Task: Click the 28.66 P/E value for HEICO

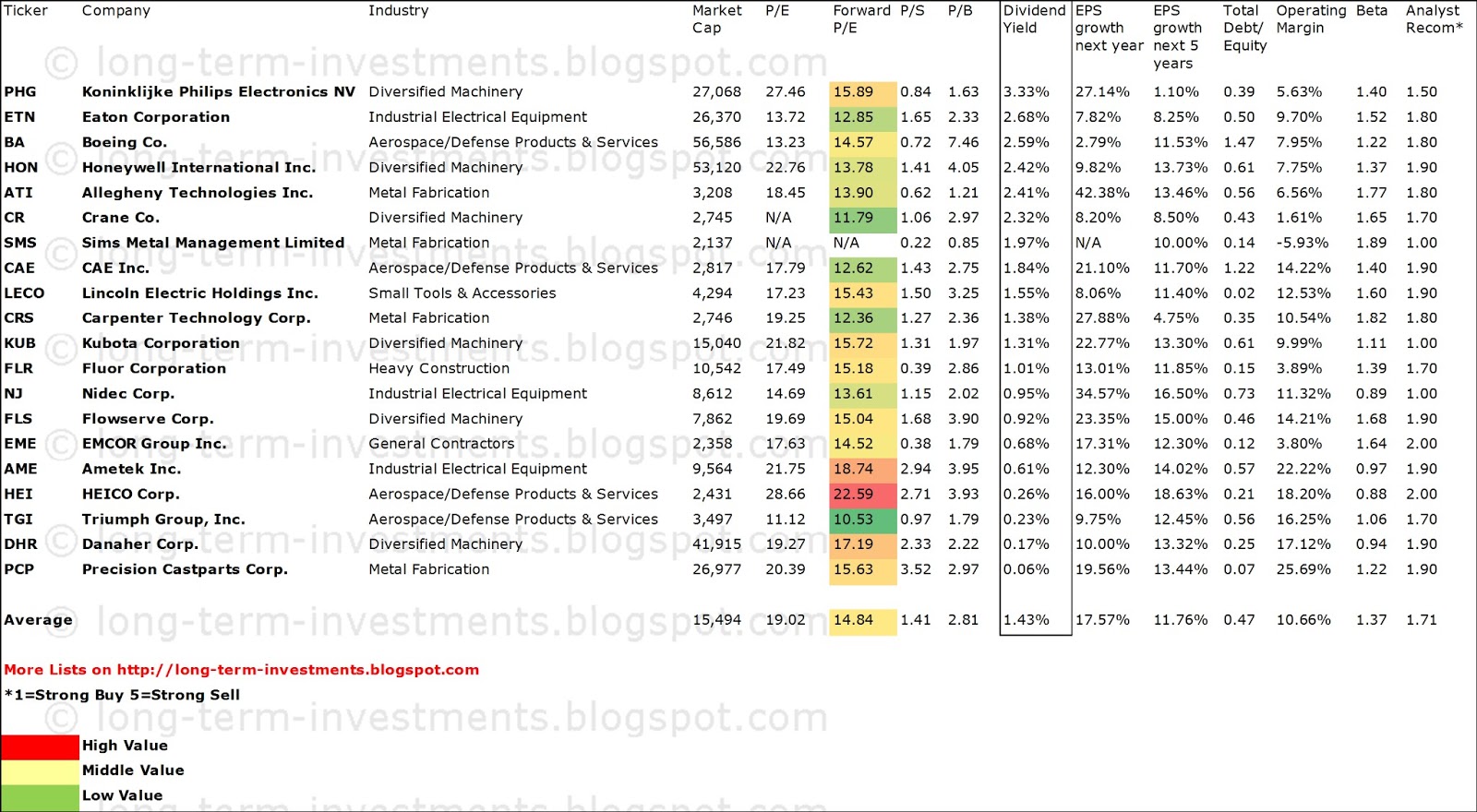Action: point(785,495)
